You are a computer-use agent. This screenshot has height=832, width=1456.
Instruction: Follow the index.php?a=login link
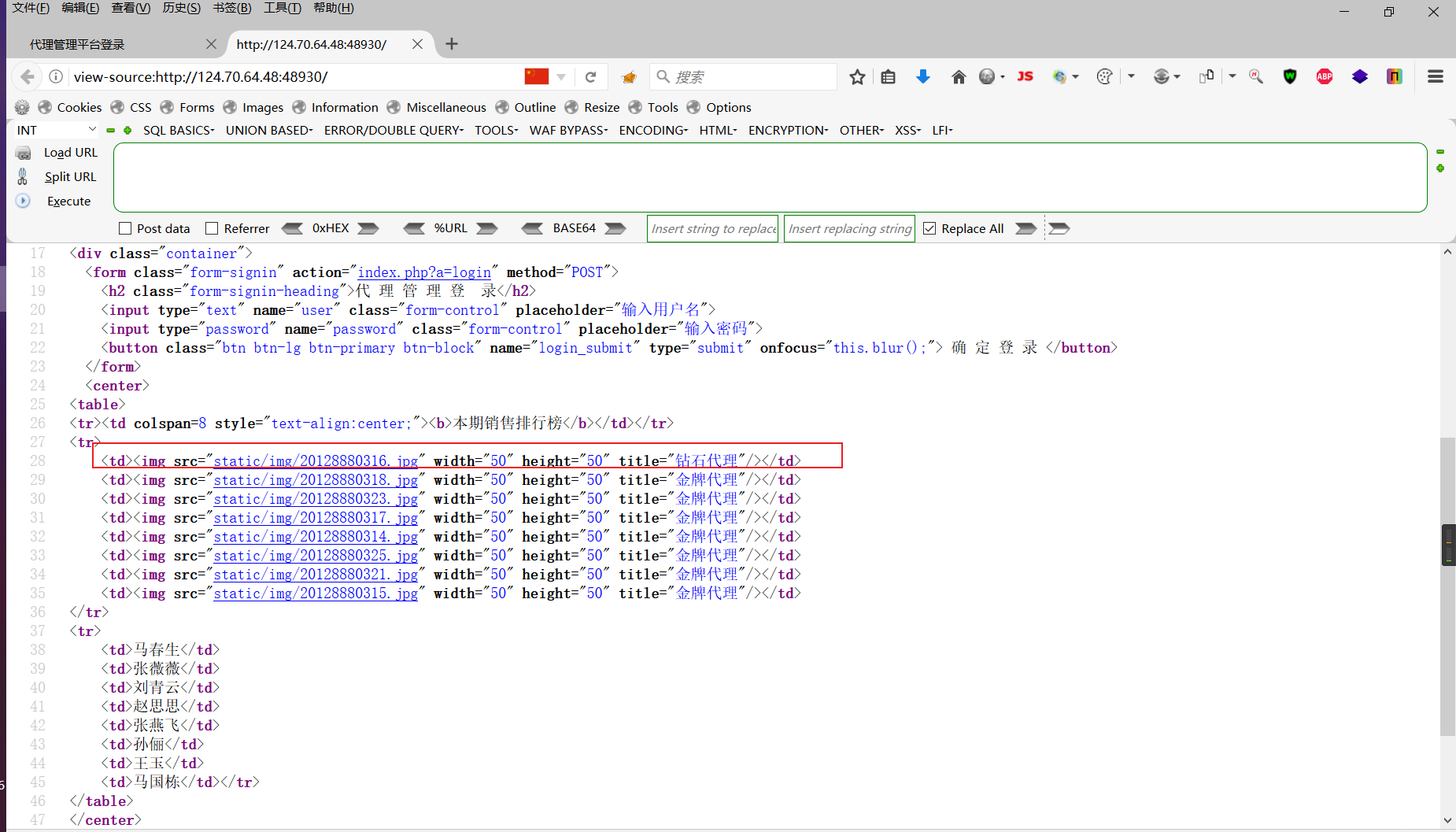click(423, 272)
